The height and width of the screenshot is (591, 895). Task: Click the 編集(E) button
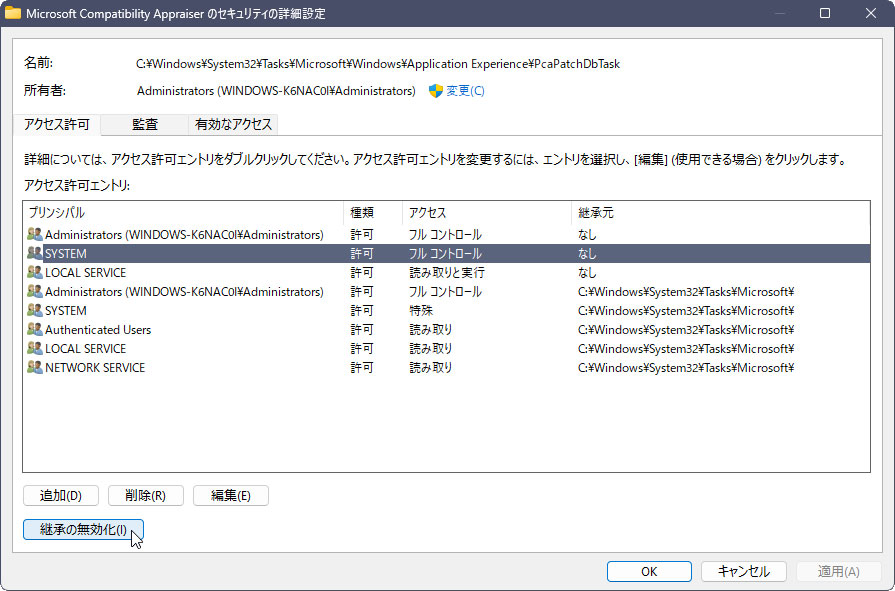coord(231,495)
